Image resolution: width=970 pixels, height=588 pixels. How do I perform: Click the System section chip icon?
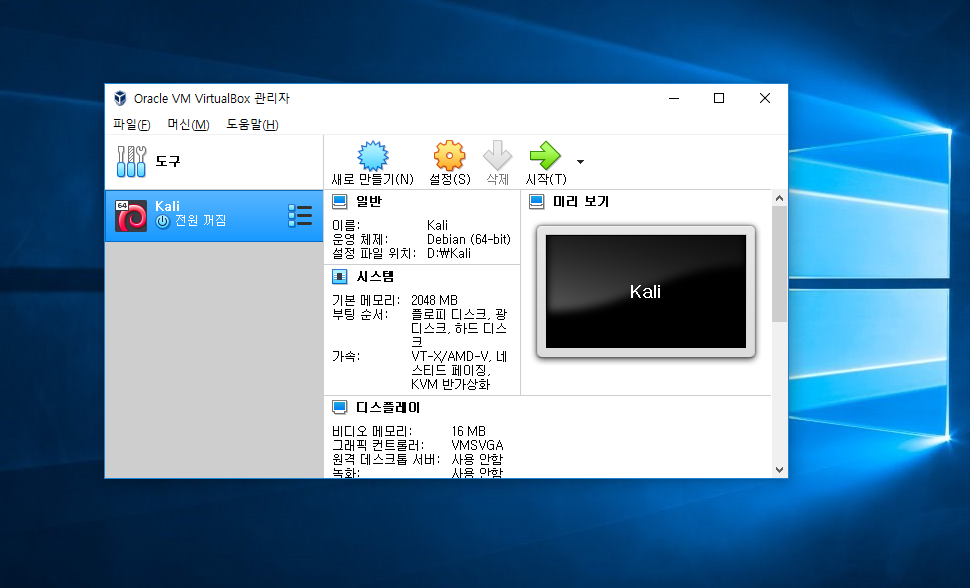pos(340,276)
